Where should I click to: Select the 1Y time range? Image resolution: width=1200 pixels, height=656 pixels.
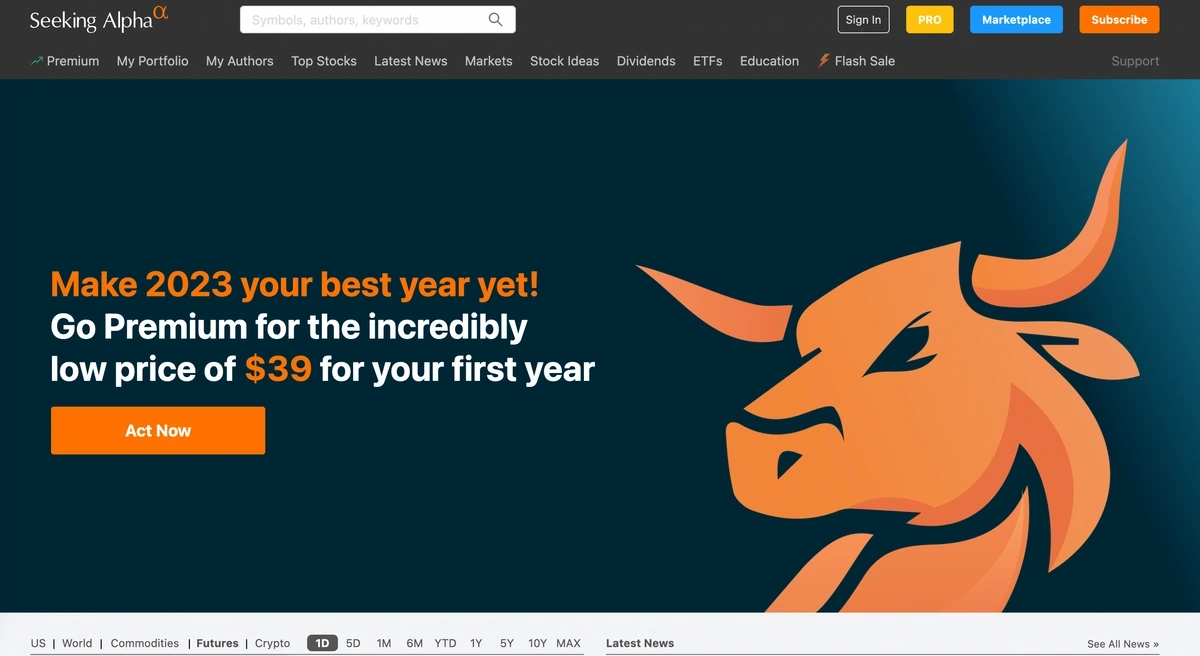(x=476, y=644)
